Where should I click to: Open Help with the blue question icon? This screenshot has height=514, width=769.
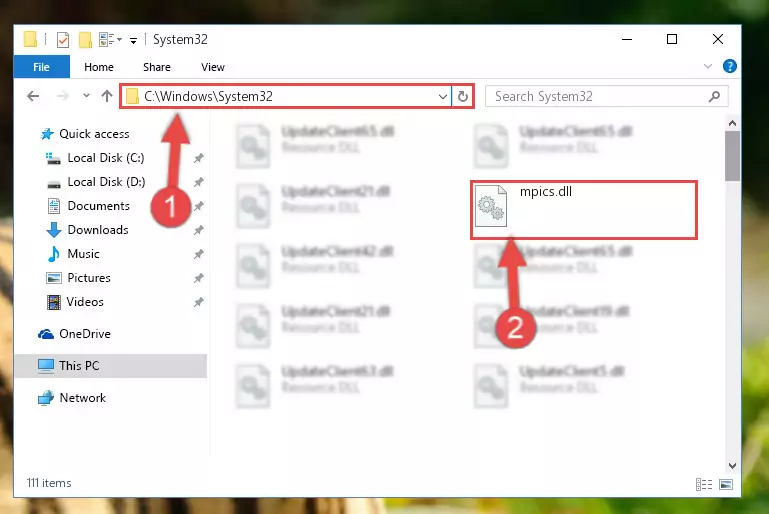(730, 66)
